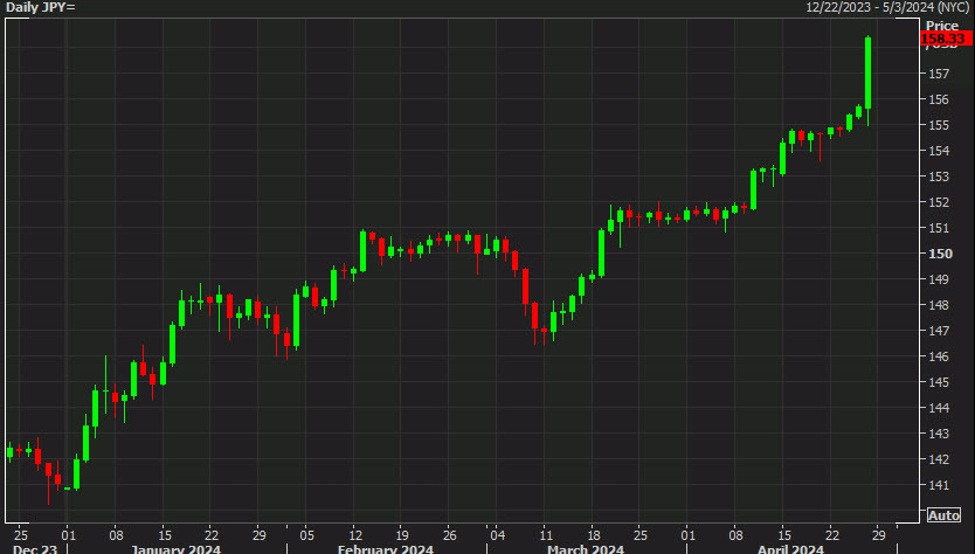Image resolution: width=975 pixels, height=554 pixels.
Task: Click the 148 price axis label
Action: pos(939,305)
